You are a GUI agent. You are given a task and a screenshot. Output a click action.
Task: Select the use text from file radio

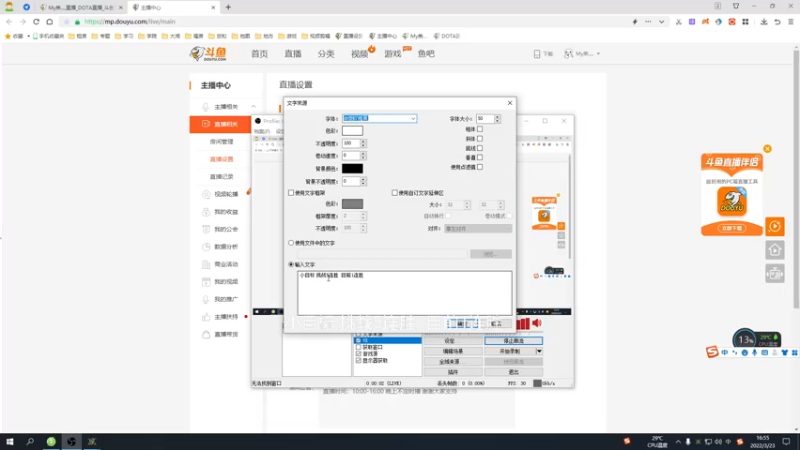291,243
